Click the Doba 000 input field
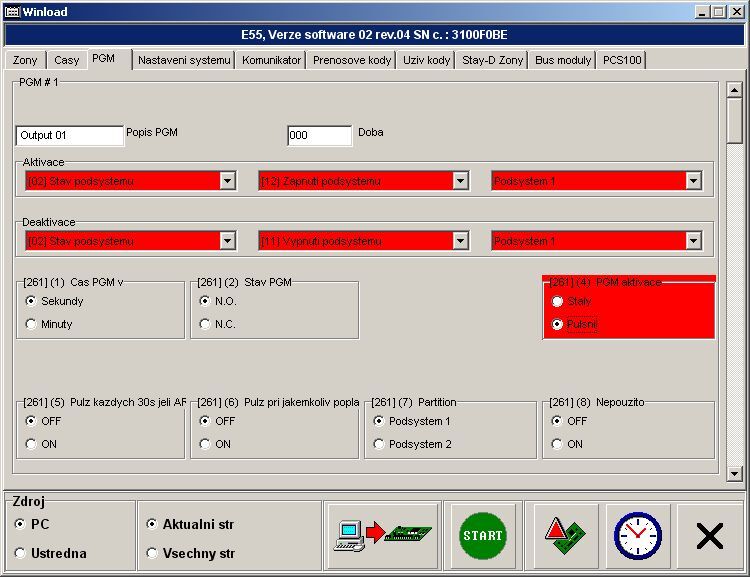The height and width of the screenshot is (577, 750). point(319,135)
